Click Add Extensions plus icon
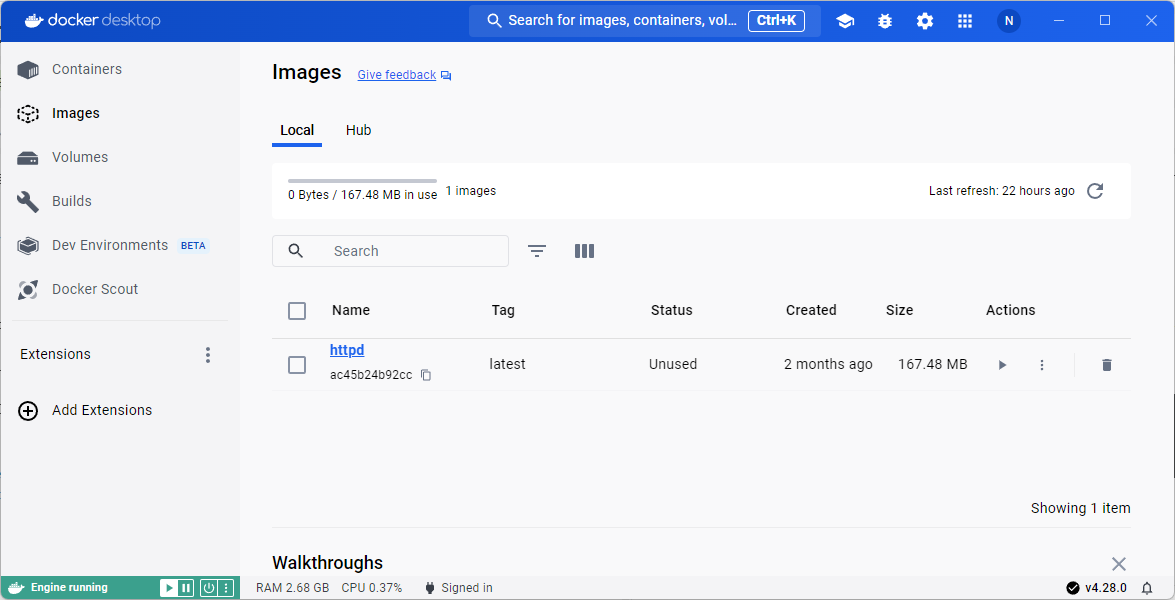 click(28, 410)
